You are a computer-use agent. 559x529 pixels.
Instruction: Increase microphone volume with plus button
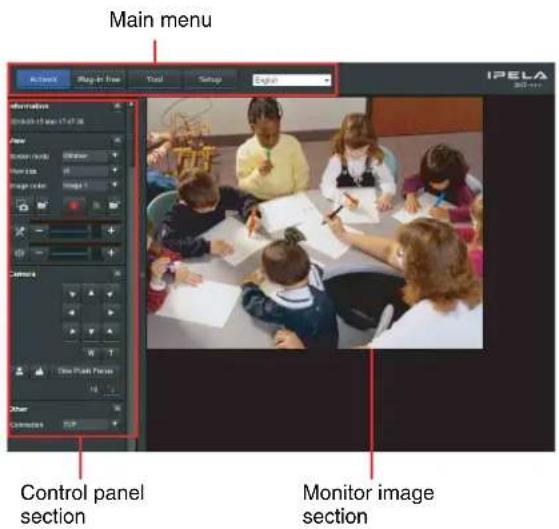pyautogui.click(x=111, y=231)
